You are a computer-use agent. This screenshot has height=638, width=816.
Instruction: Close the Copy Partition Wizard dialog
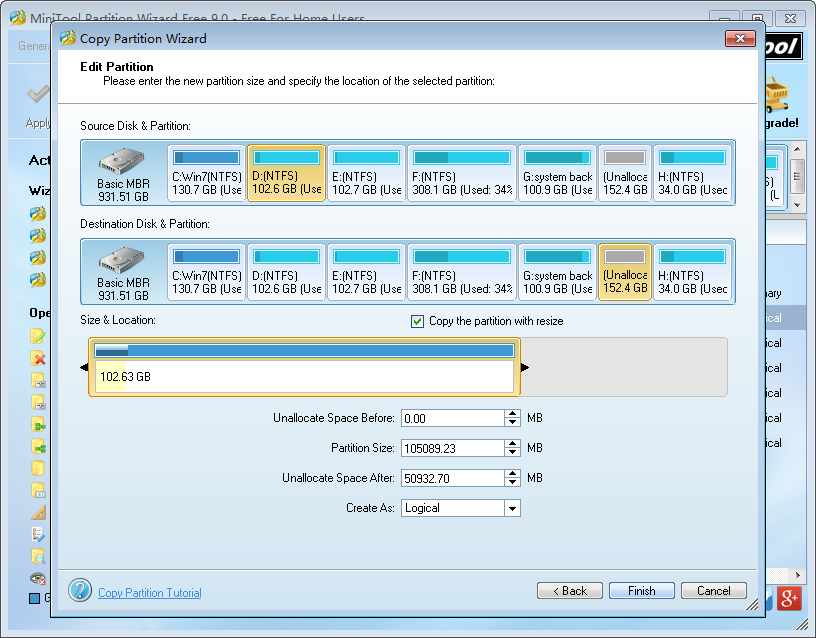pyautogui.click(x=740, y=39)
